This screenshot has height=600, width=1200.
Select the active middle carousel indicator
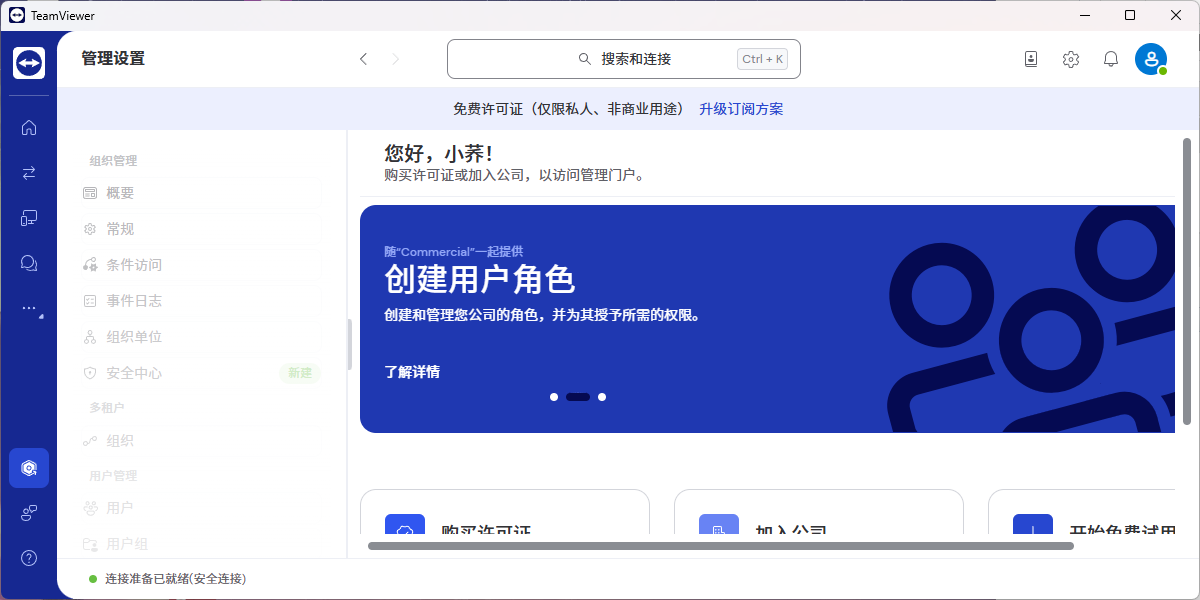tap(578, 397)
